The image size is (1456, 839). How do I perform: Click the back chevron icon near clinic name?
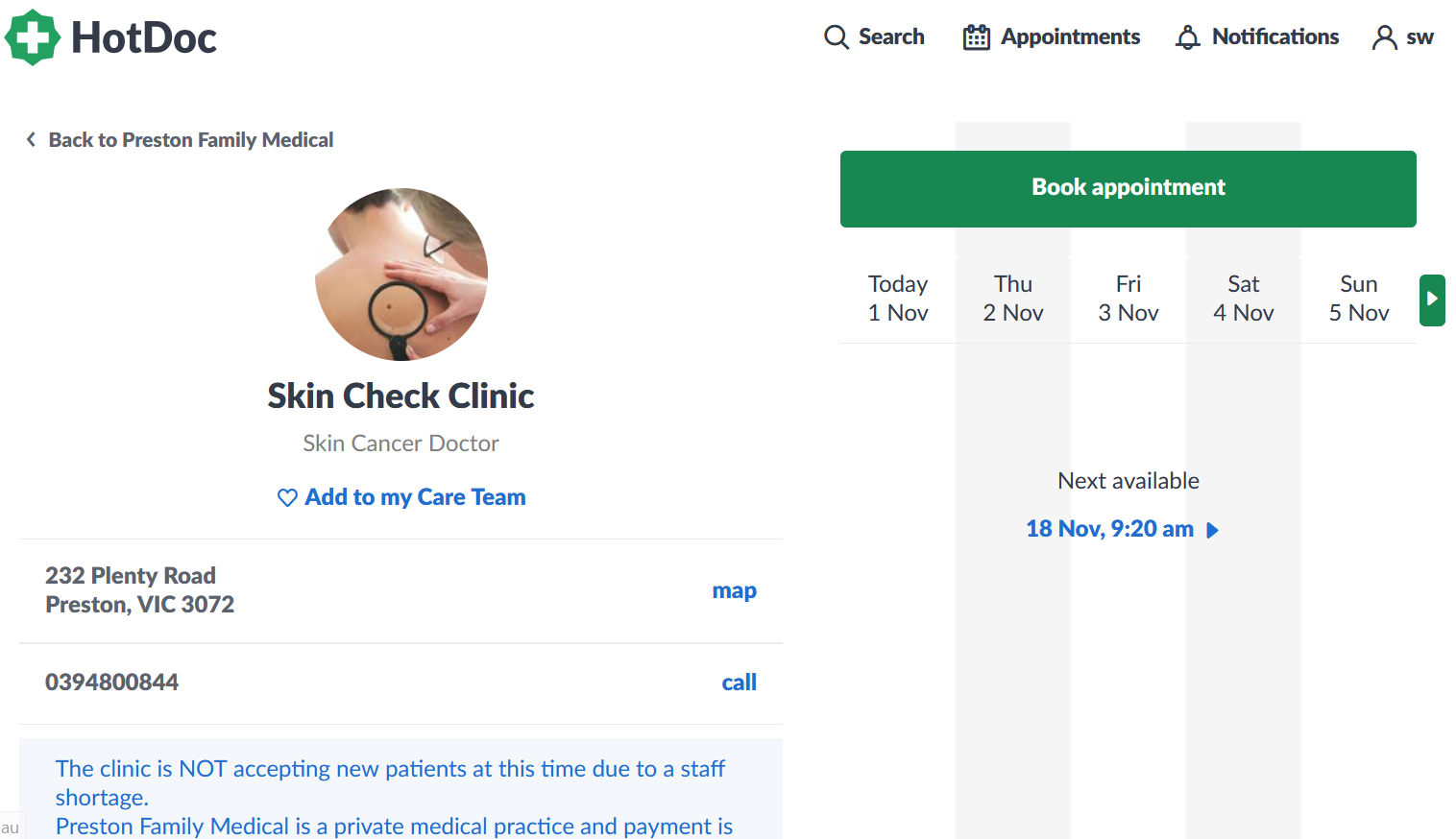pyautogui.click(x=31, y=139)
